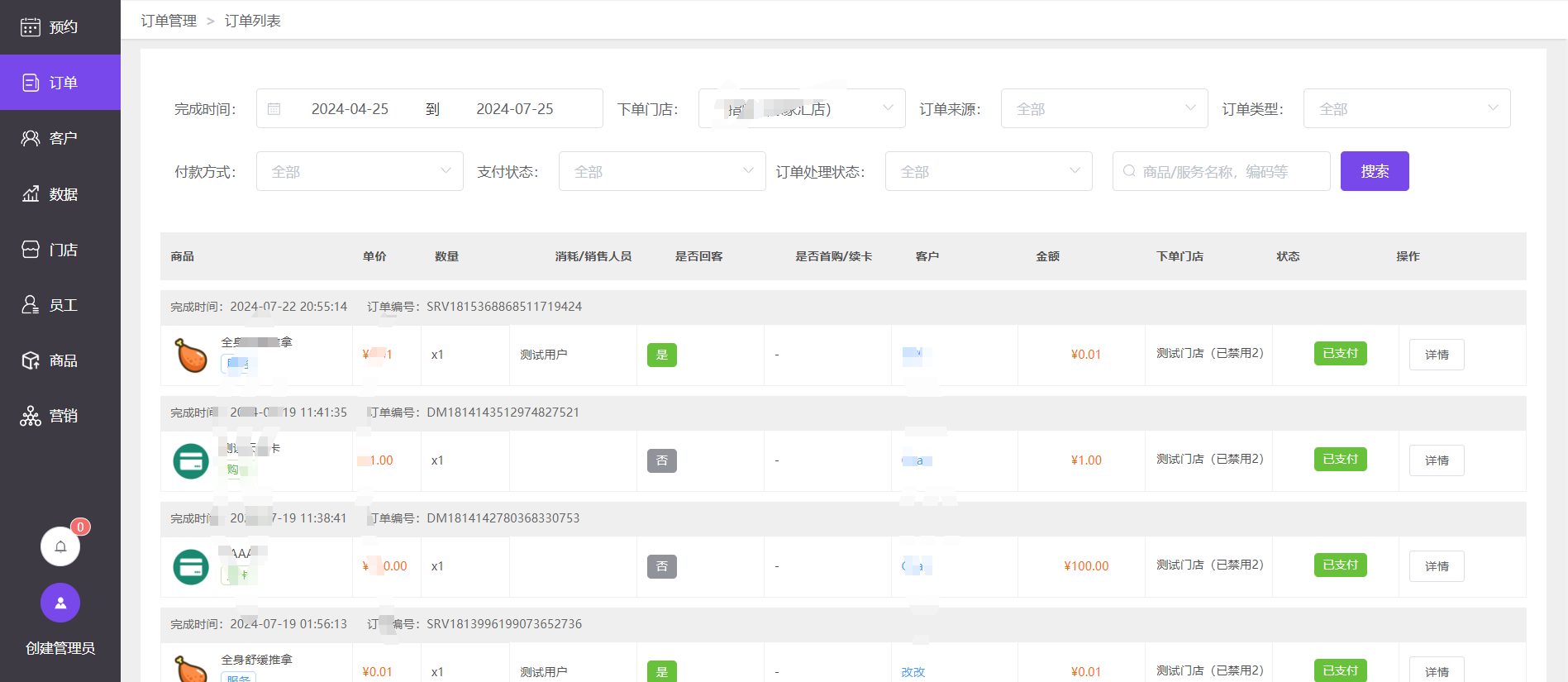Select the 订单 menu item in sidebar
This screenshot has width=1568, height=682.
pyautogui.click(x=60, y=83)
